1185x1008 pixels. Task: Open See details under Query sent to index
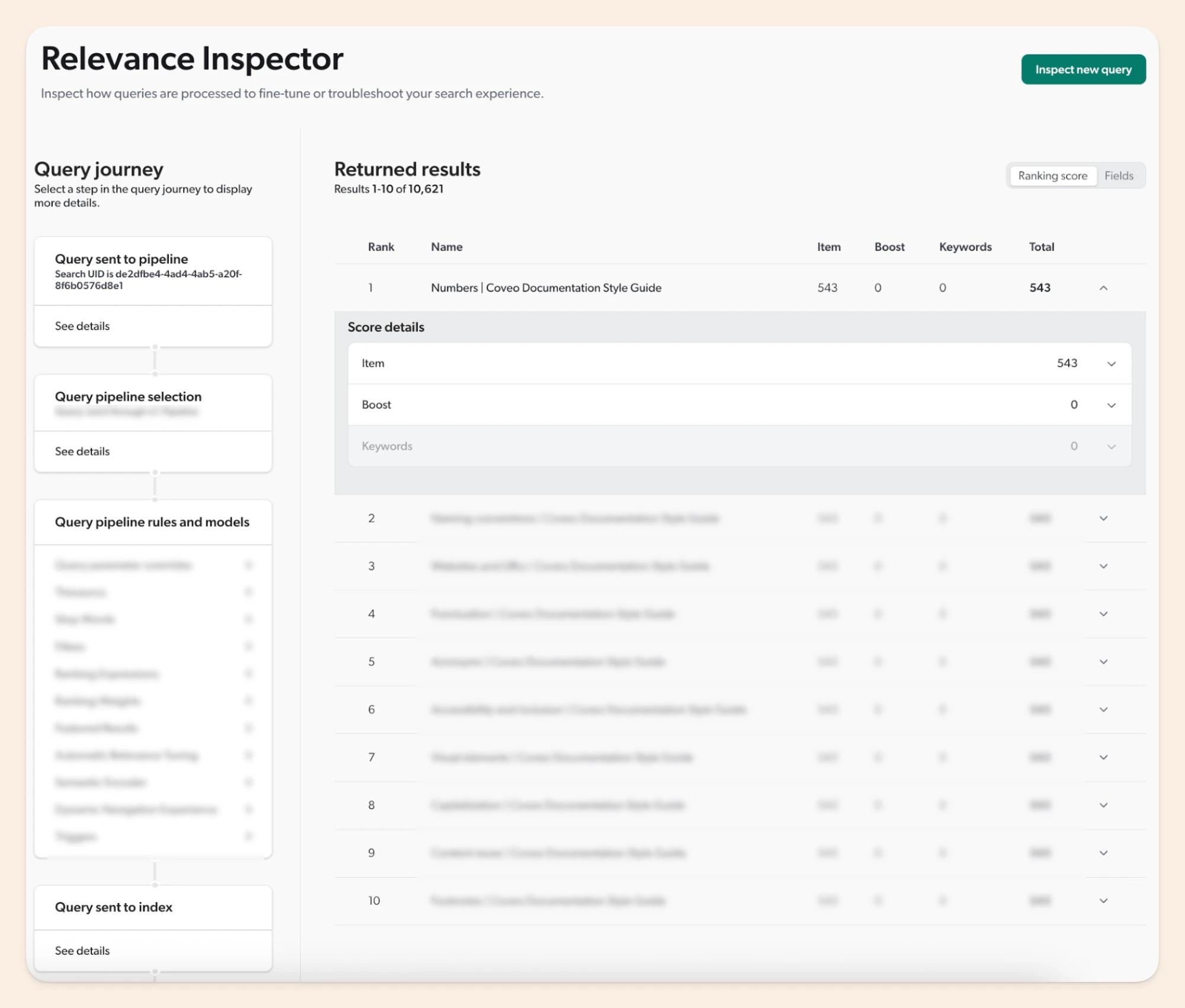pyautogui.click(x=82, y=951)
